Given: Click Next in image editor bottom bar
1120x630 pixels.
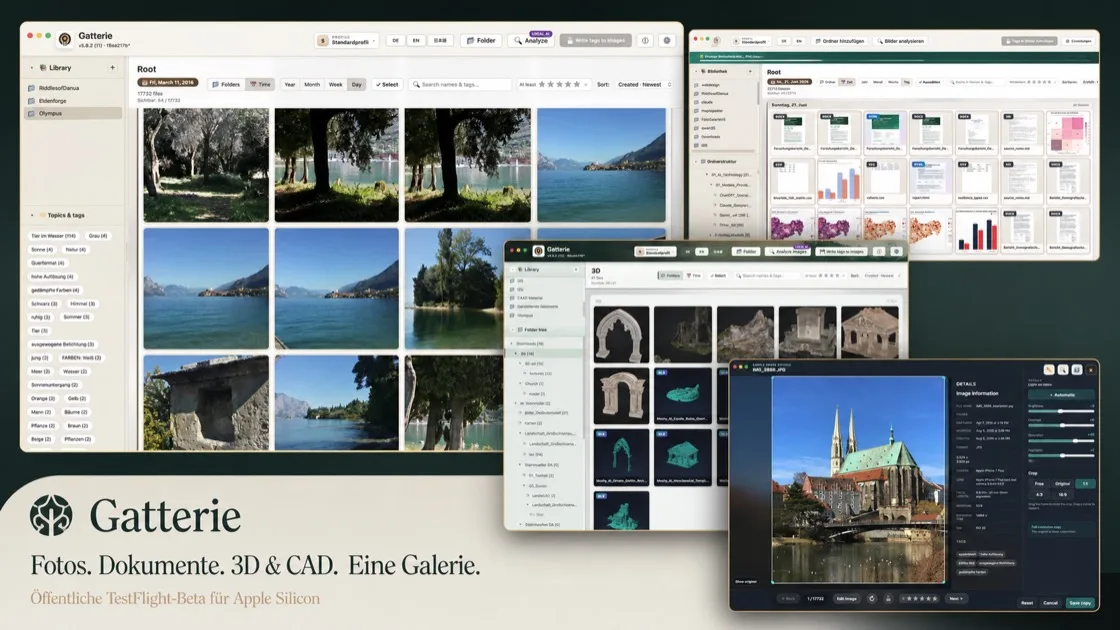Looking at the screenshot, I should (956, 599).
